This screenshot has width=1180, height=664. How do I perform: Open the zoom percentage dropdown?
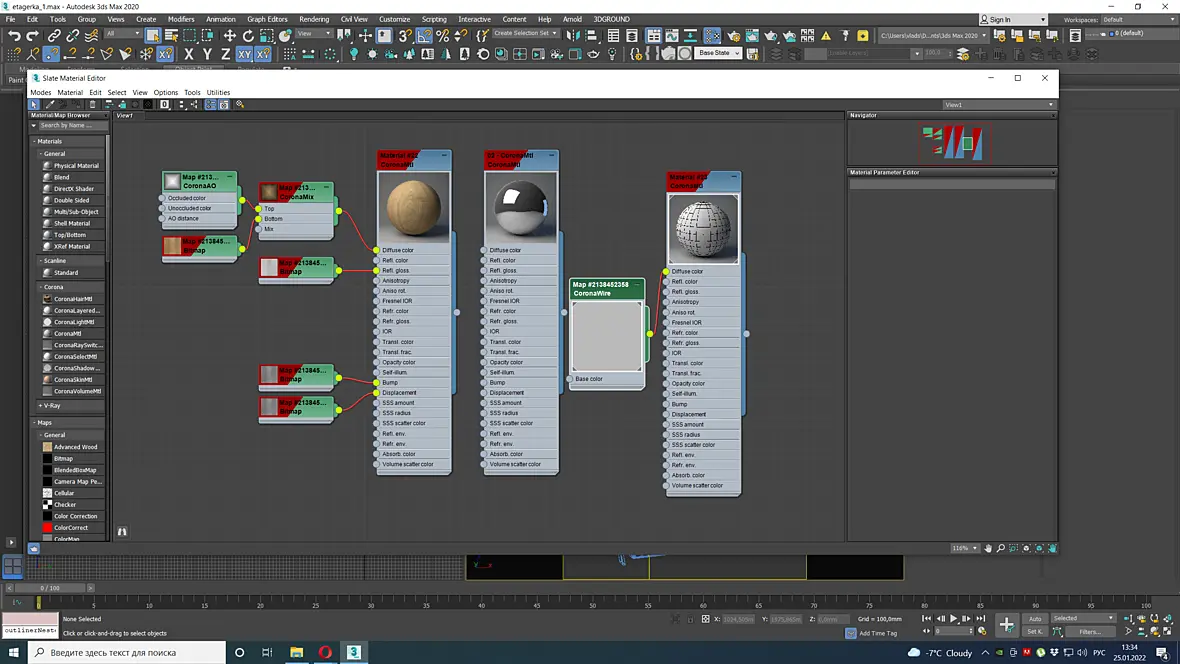pyautogui.click(x=965, y=549)
